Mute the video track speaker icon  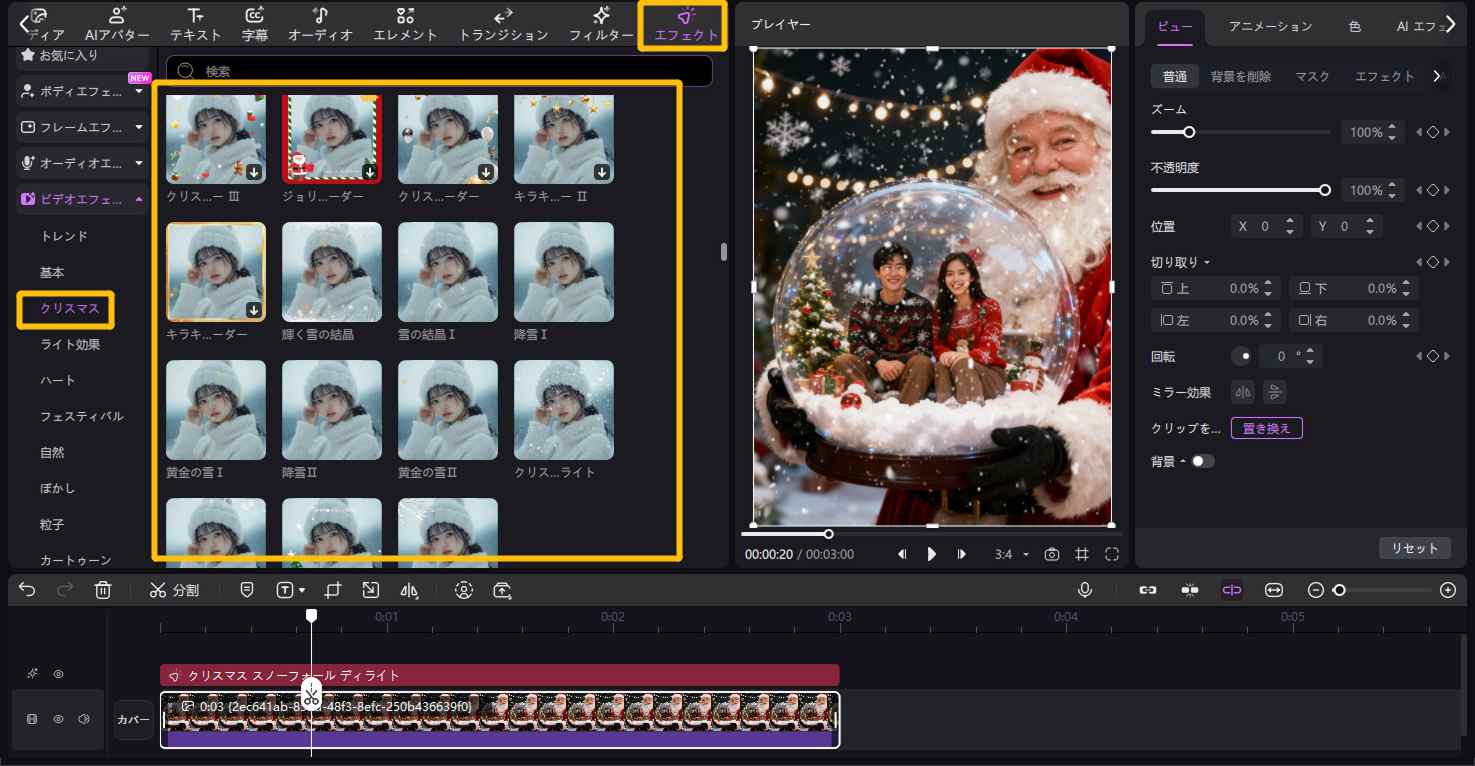tap(84, 719)
